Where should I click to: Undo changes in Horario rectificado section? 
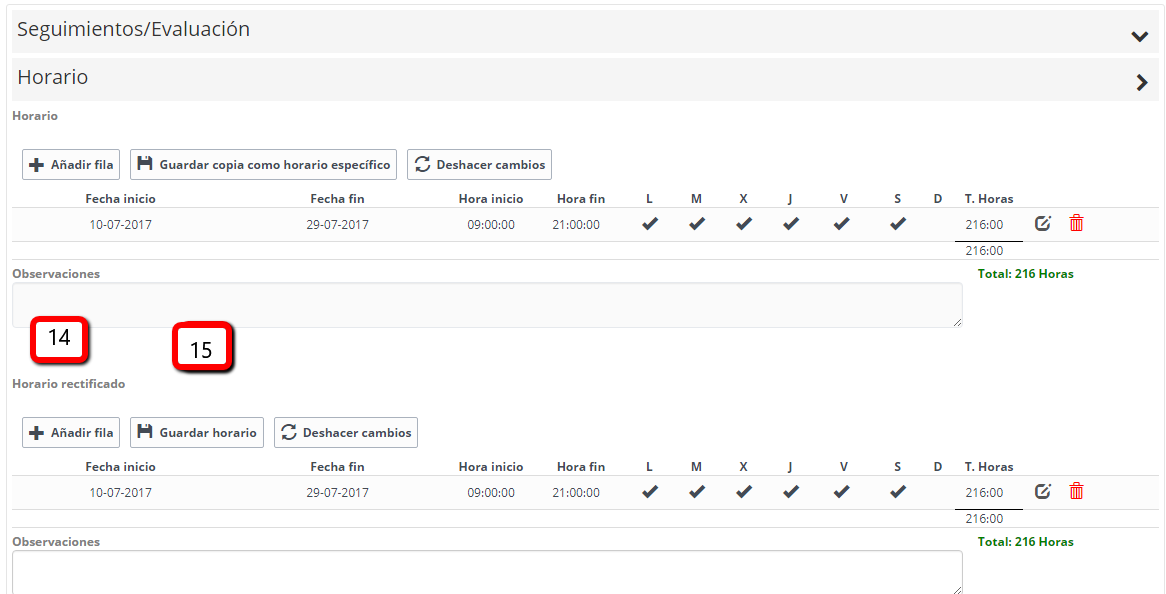pos(346,432)
